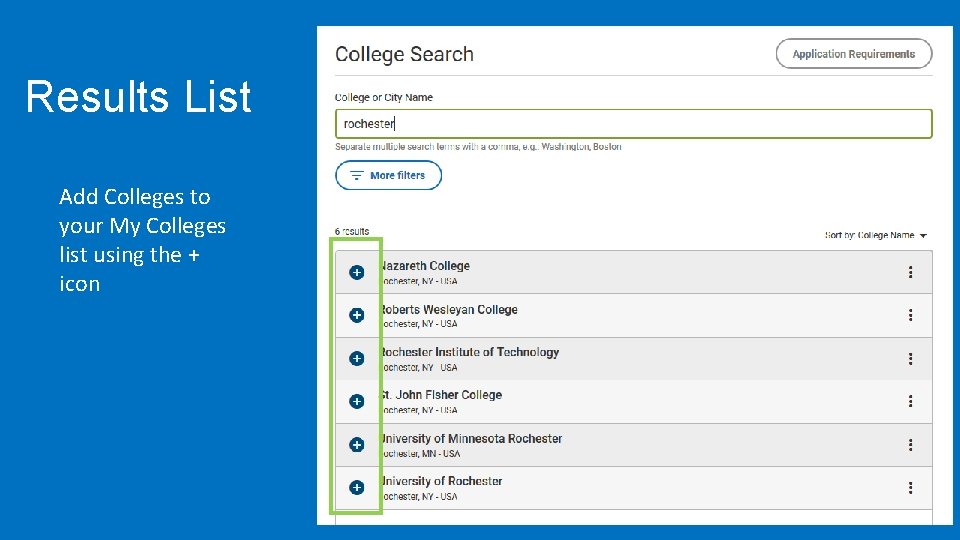Open the Nazareth College result link
The width and height of the screenshot is (960, 540).
point(425,266)
